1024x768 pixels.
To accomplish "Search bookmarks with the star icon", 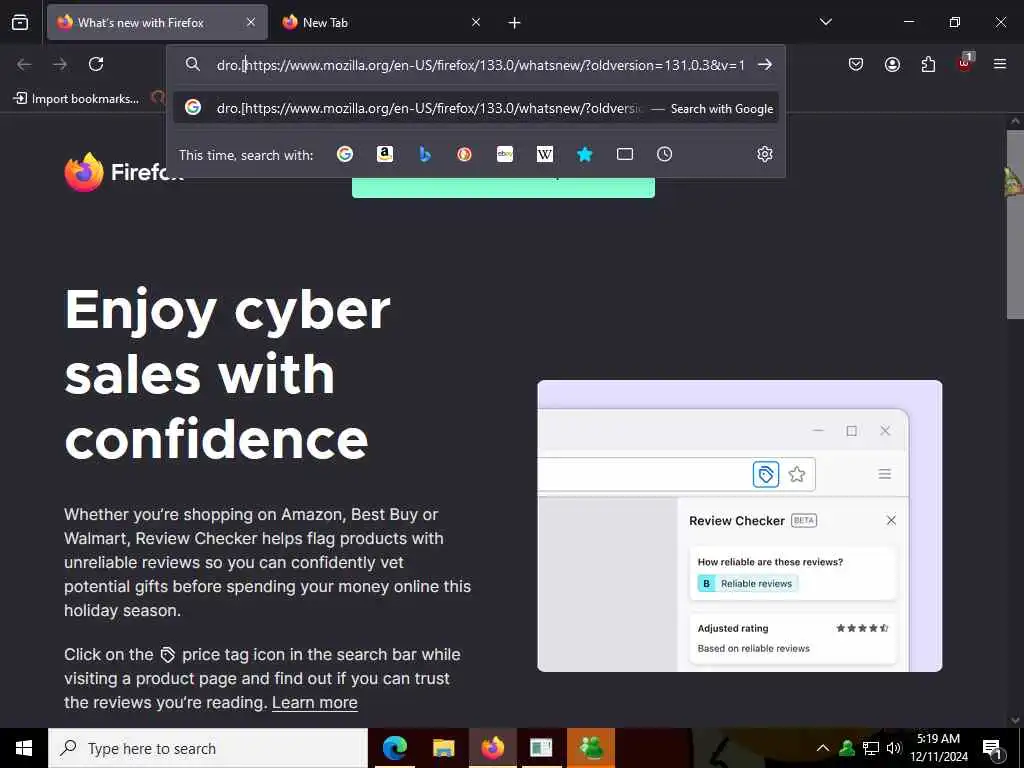I will pyautogui.click(x=584, y=154).
